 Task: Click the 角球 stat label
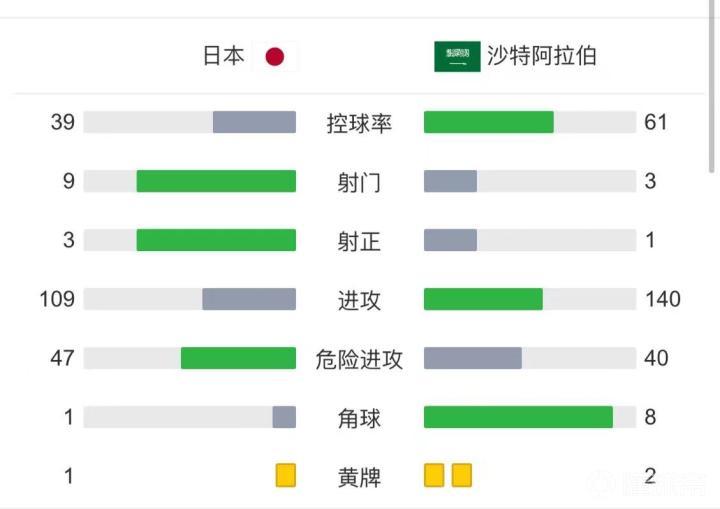[x=359, y=417]
